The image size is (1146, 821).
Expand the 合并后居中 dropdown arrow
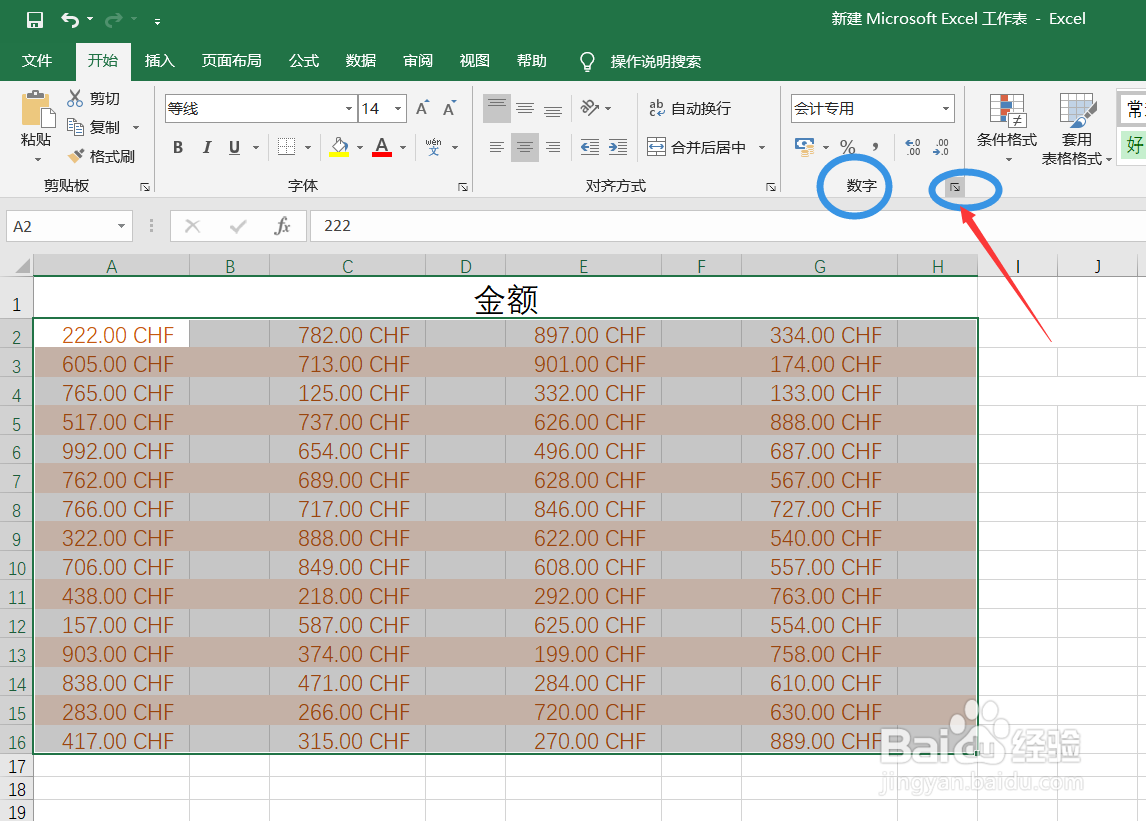point(762,147)
